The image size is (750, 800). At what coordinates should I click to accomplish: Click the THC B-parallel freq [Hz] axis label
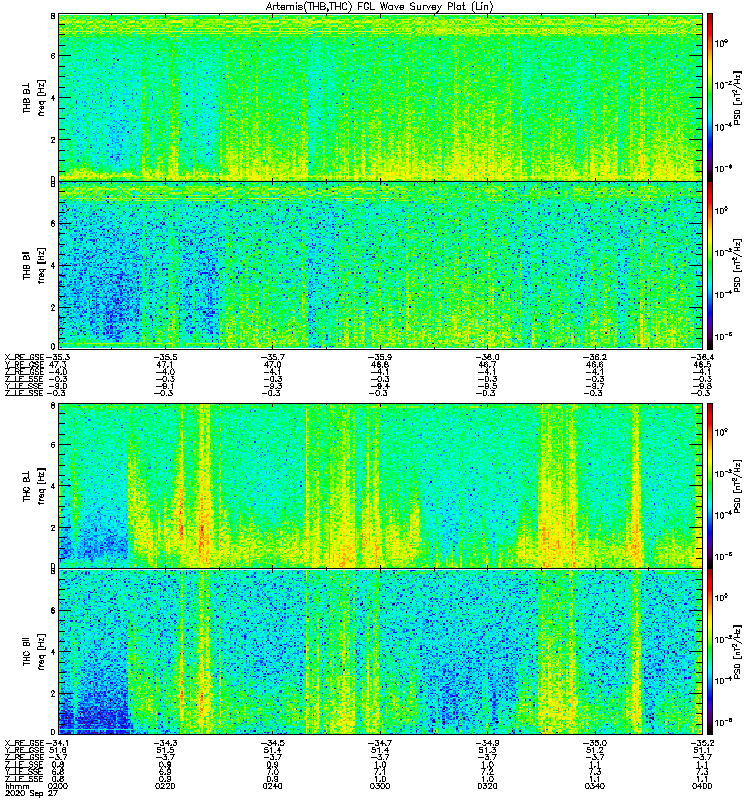pos(41,652)
